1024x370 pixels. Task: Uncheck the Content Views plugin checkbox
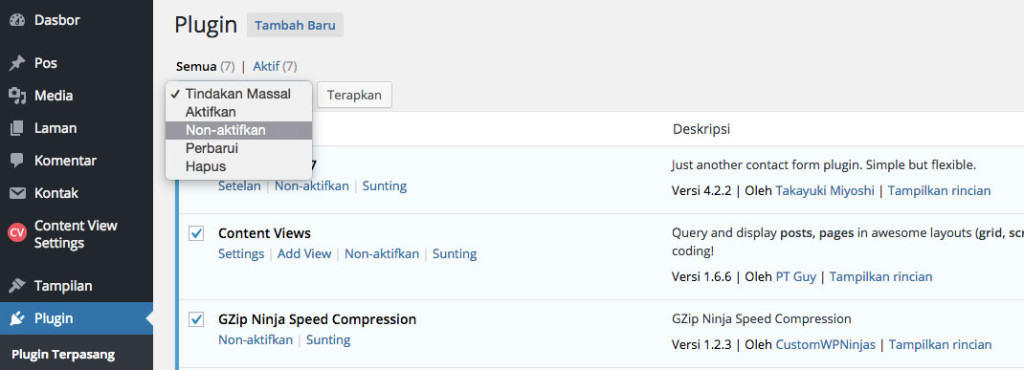[196, 233]
